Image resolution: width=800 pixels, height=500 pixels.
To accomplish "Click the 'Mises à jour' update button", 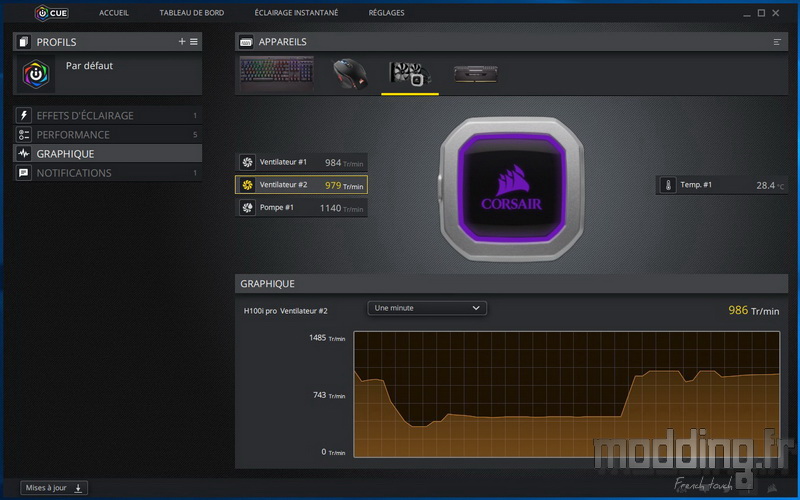I will click(x=54, y=488).
